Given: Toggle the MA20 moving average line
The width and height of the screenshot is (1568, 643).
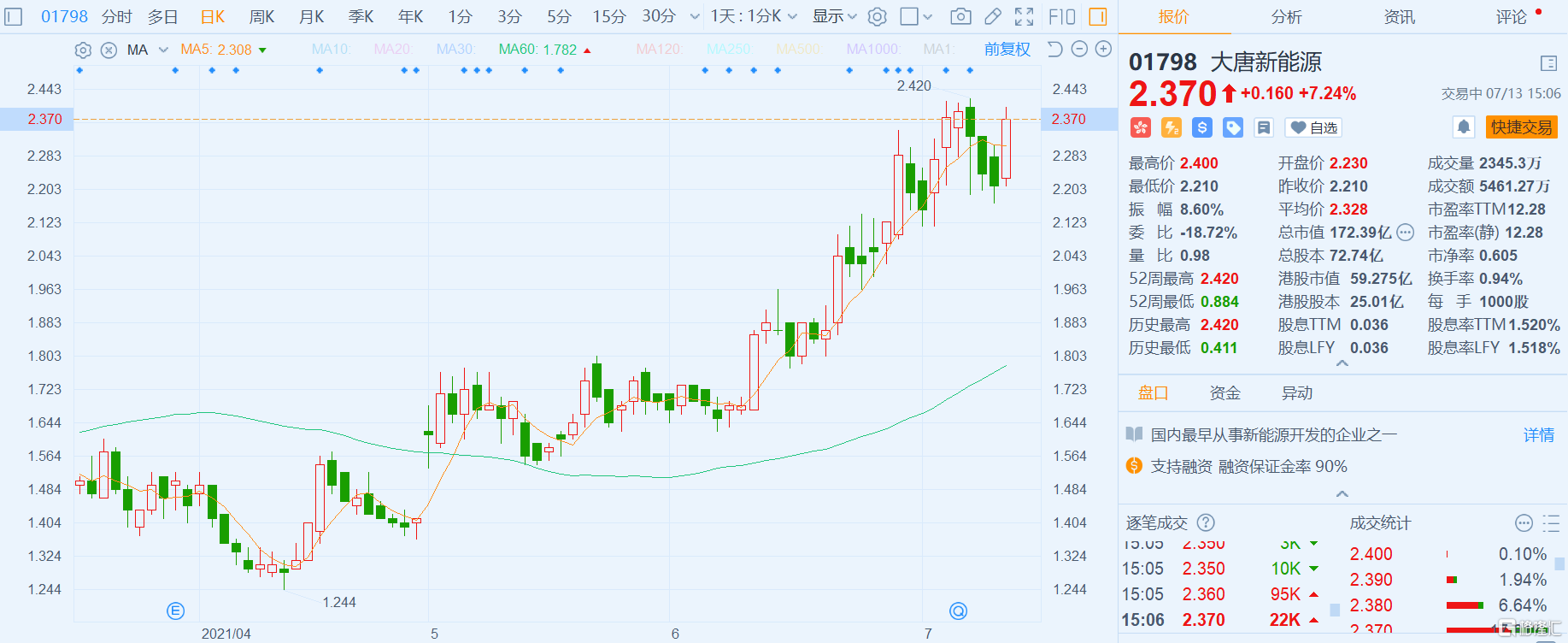Looking at the screenshot, I should 394,50.
